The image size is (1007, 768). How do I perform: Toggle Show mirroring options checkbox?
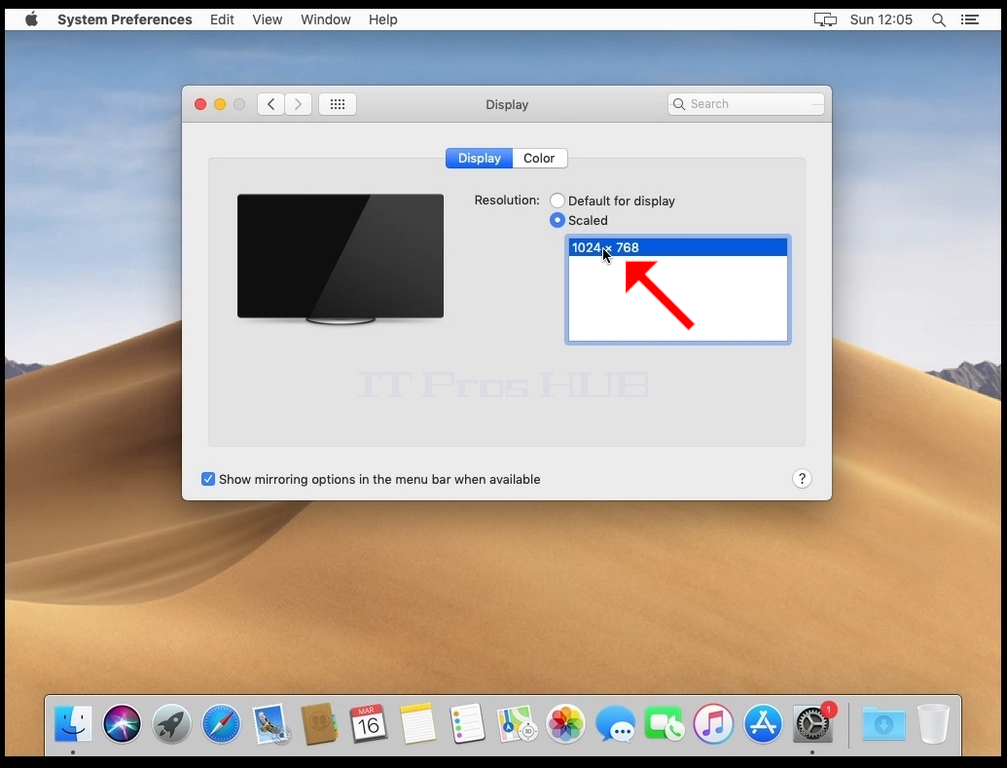(x=208, y=479)
